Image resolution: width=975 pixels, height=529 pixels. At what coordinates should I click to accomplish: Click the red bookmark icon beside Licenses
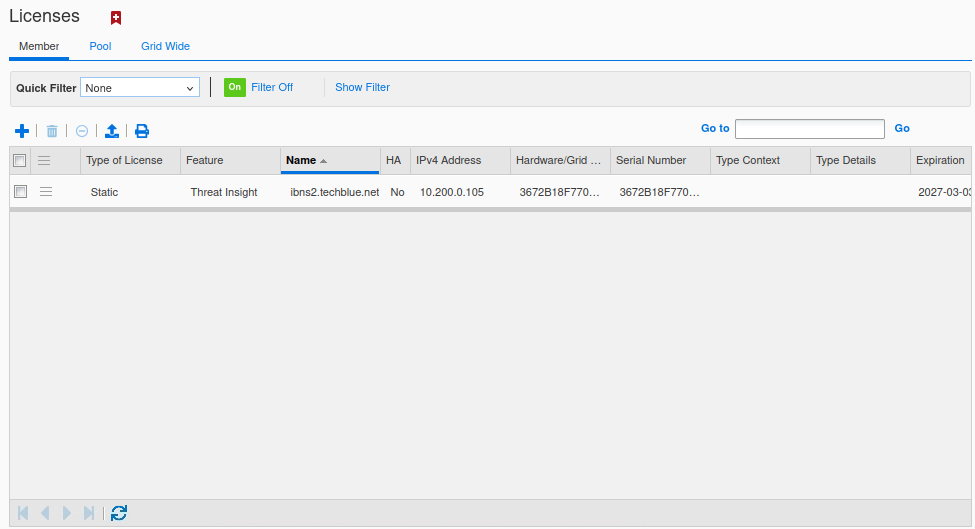[116, 18]
